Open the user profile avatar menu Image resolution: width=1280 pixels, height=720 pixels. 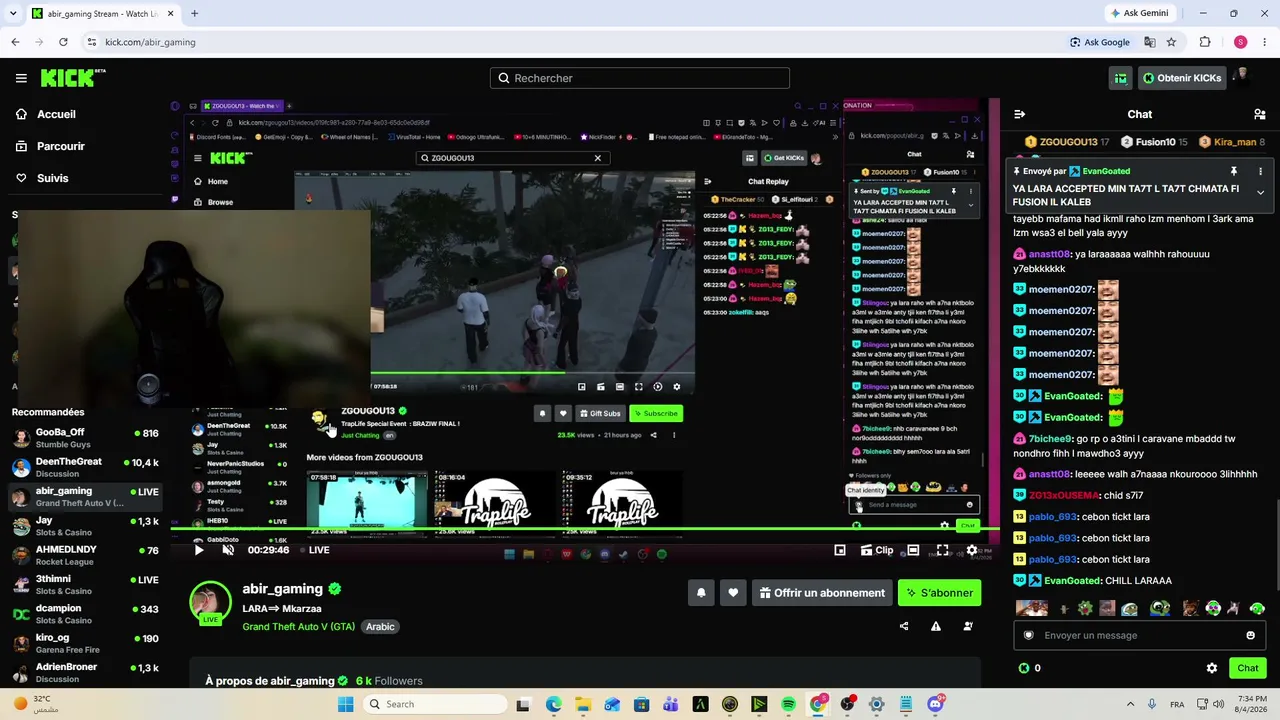(x=1243, y=77)
